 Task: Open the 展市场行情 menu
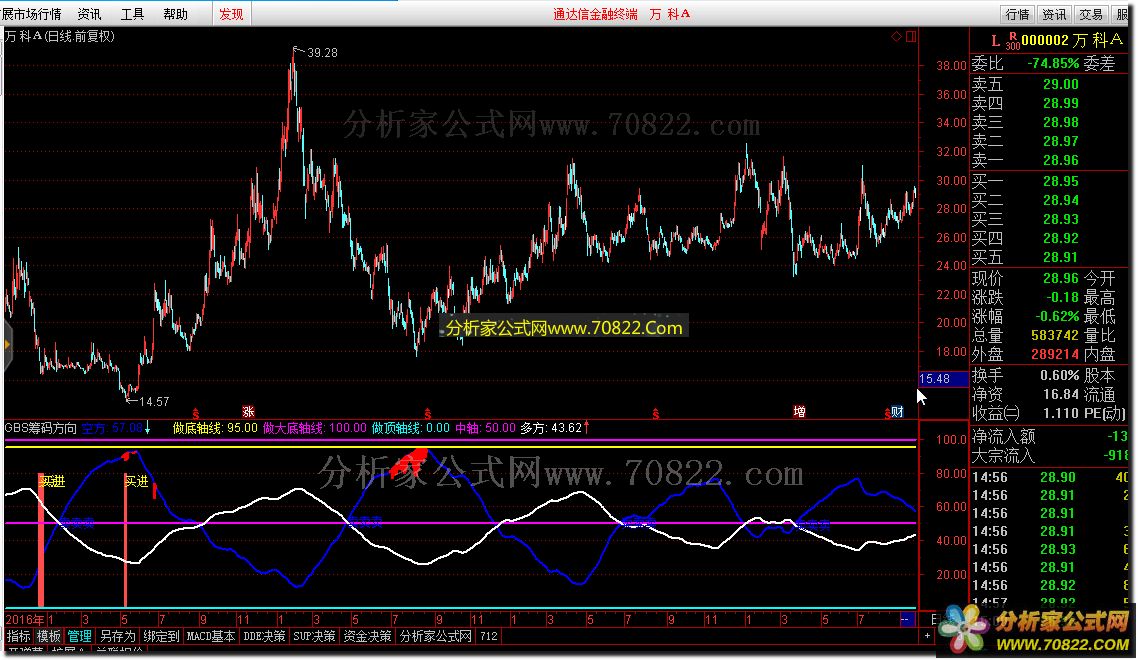pos(31,14)
